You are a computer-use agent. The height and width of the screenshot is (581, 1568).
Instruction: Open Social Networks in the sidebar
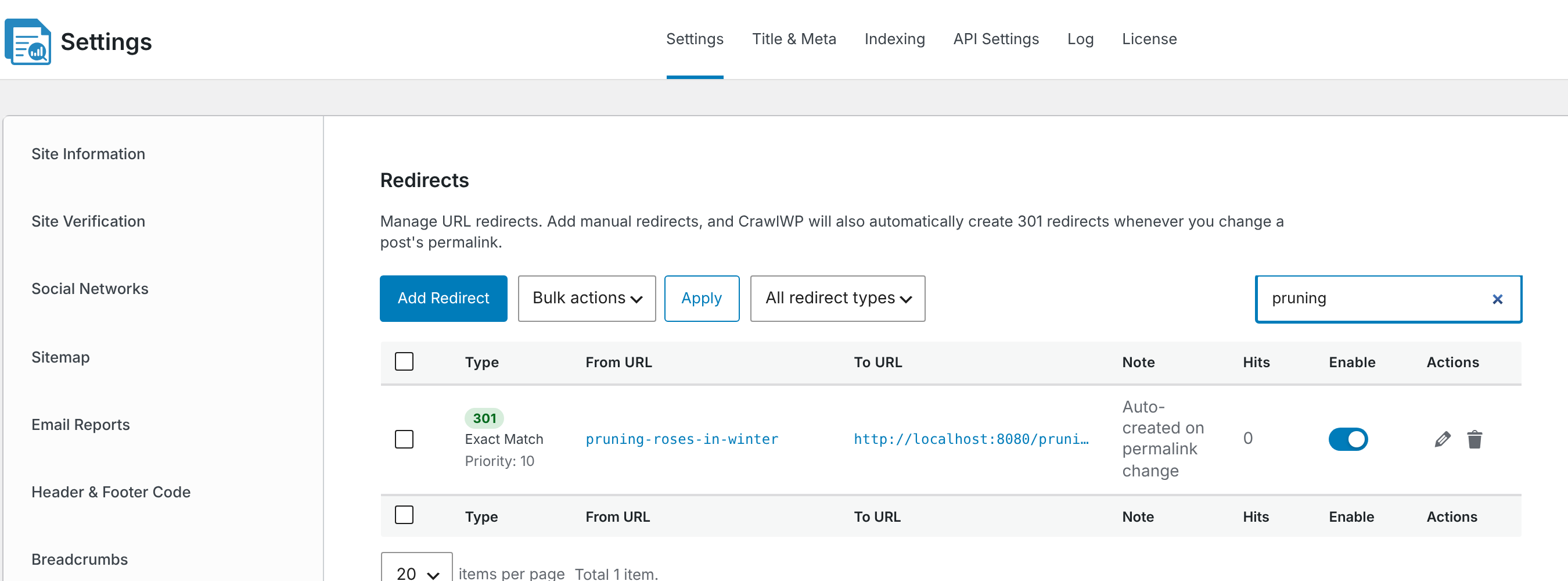pos(89,289)
